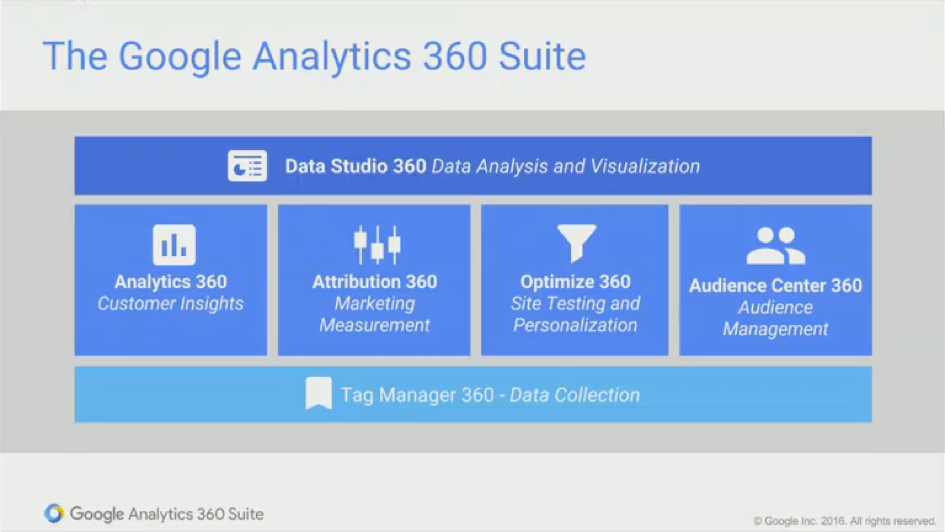Screen dimensions: 945x532
Task: Click the Google Analytics 360 Suite logo ring
Action: tap(54, 513)
